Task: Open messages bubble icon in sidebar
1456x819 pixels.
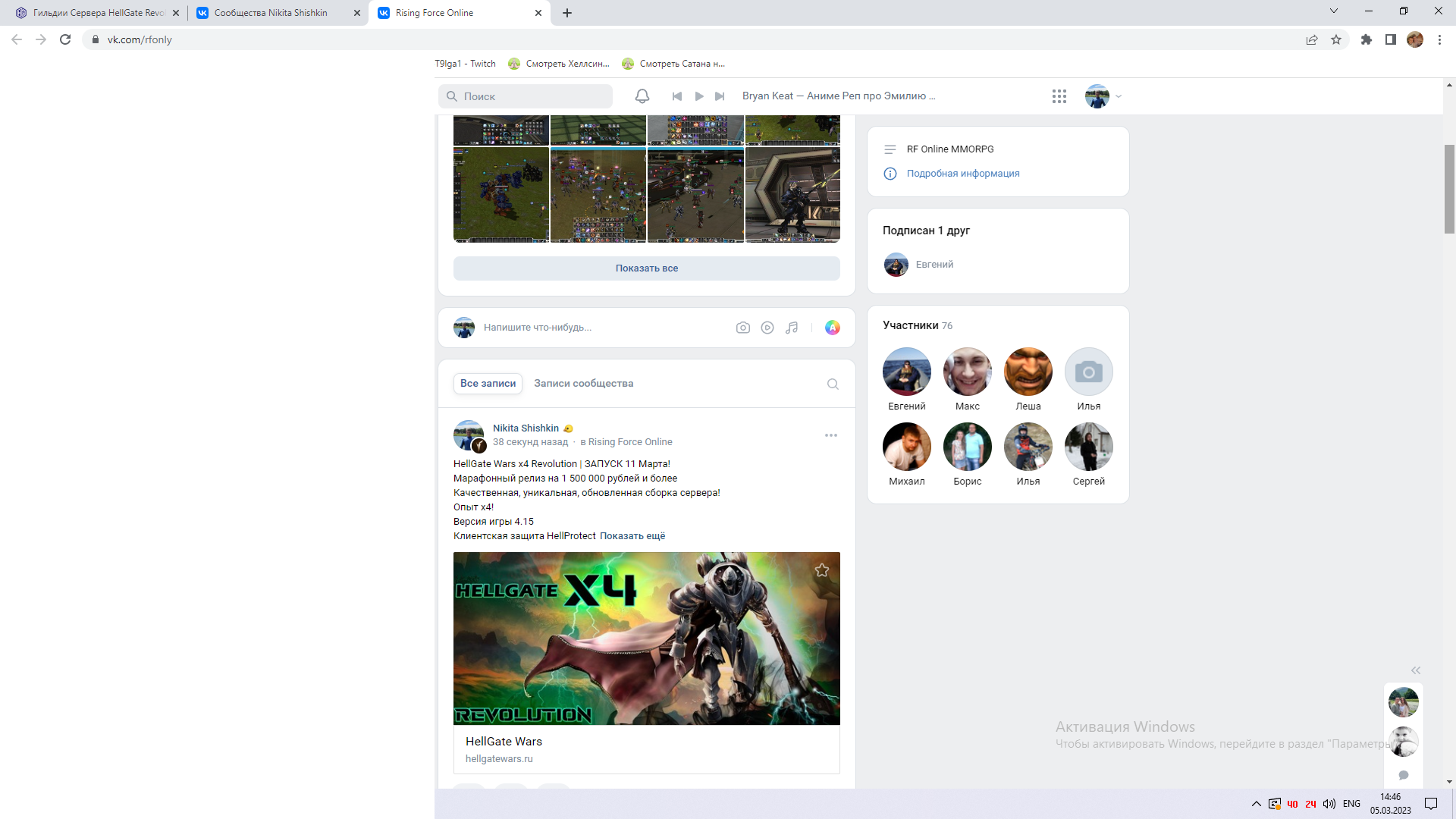Action: [1404, 775]
